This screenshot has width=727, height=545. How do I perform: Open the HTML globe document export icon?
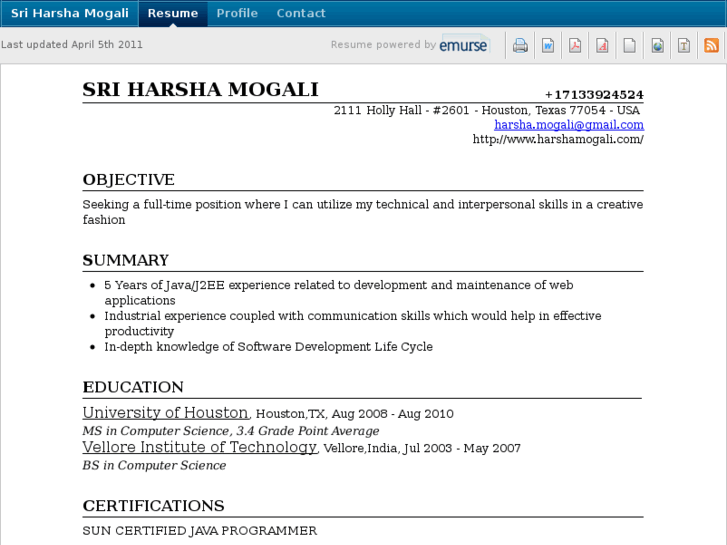pos(657,45)
